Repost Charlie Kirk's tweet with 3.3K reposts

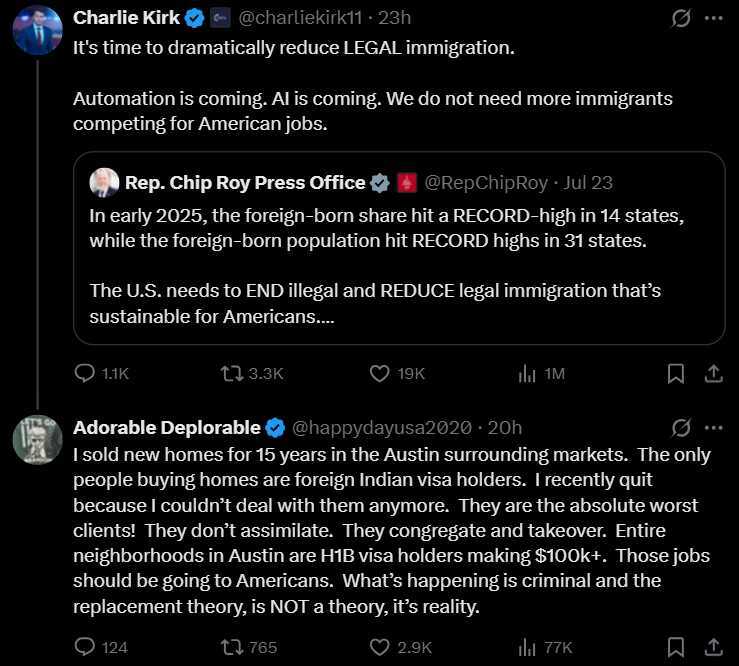252,374
